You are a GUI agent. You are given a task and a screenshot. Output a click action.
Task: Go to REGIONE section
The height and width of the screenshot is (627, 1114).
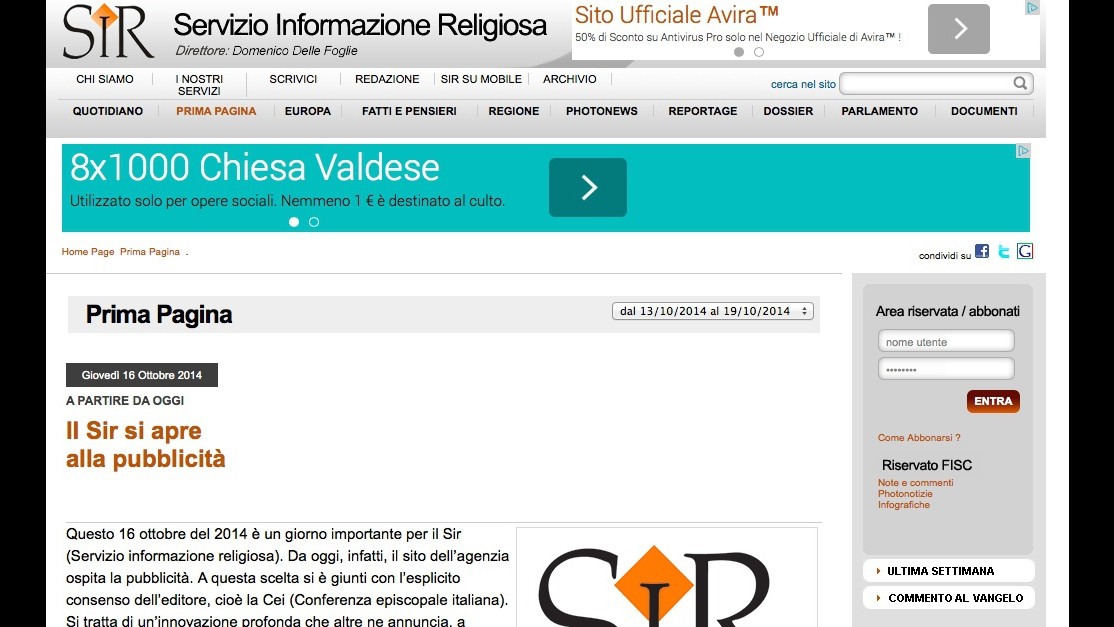pos(514,111)
